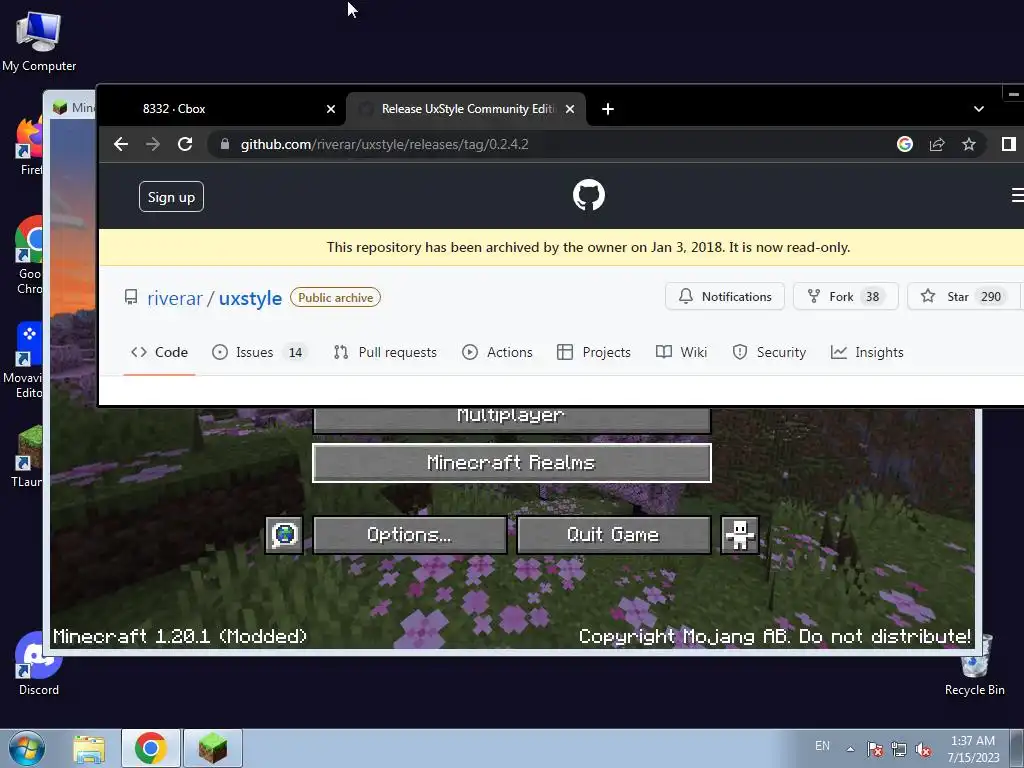Open My Computer desktop icon
Screen dimensions: 1024x768
click(x=39, y=42)
